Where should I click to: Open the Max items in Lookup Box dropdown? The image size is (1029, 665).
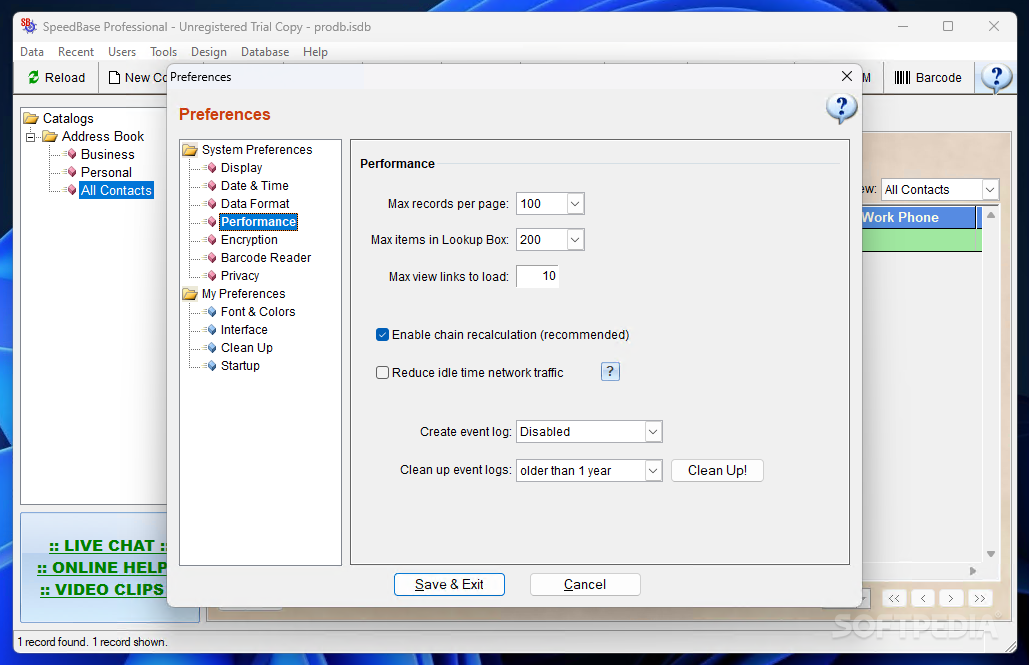click(575, 240)
